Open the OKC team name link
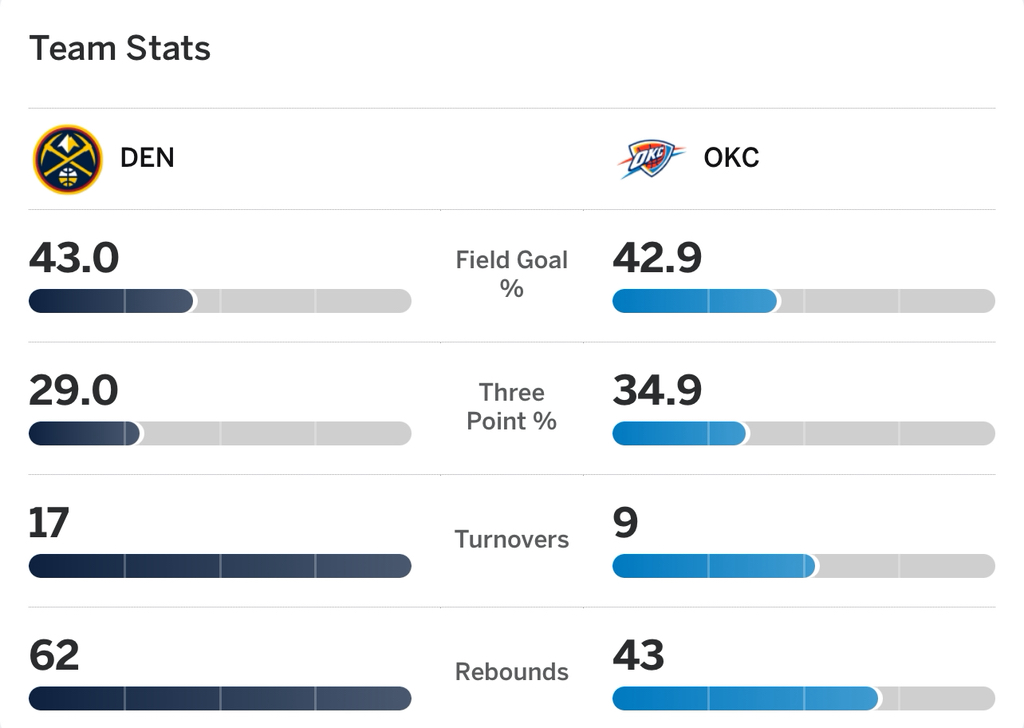 tap(731, 158)
